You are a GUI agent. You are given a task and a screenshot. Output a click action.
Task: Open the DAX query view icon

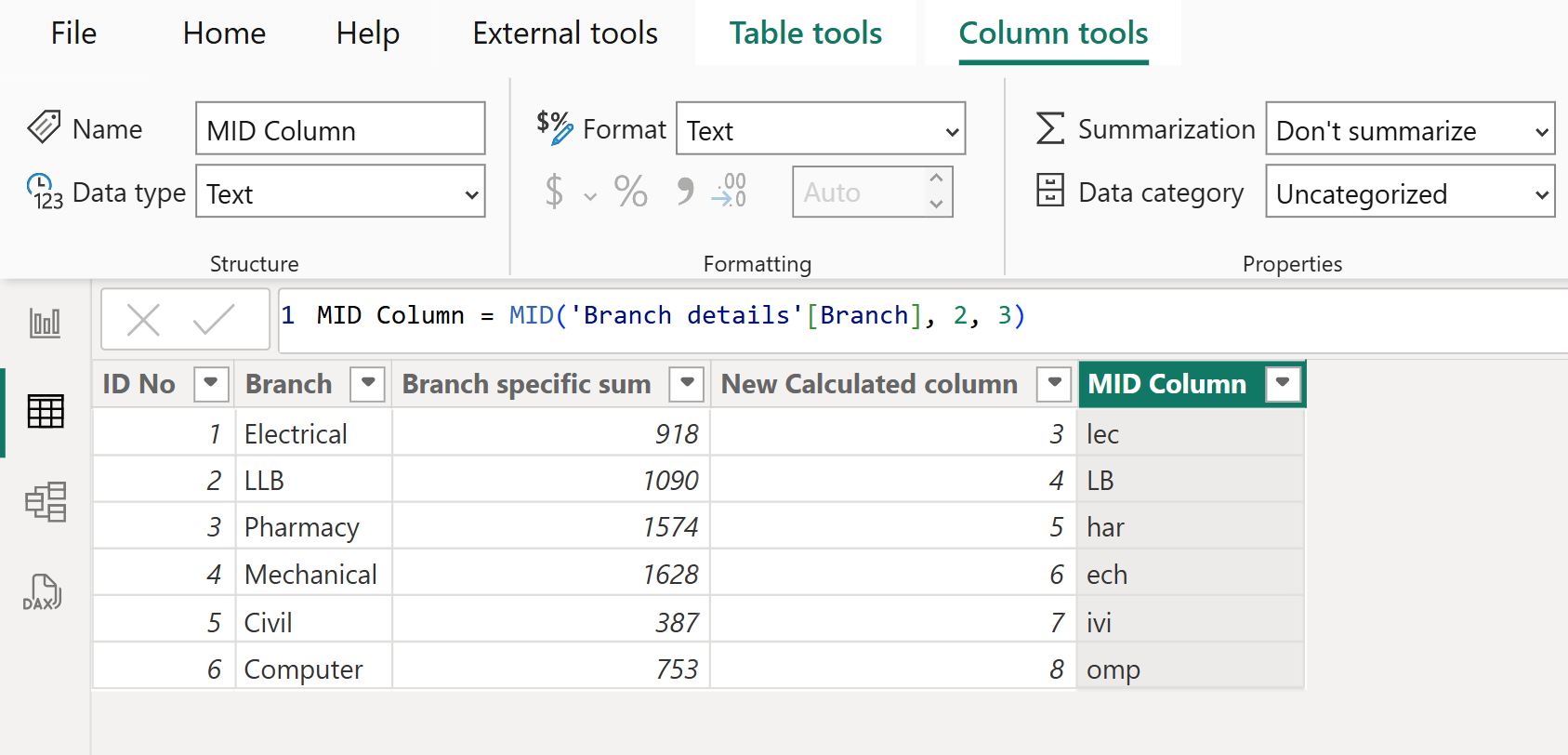(43, 592)
